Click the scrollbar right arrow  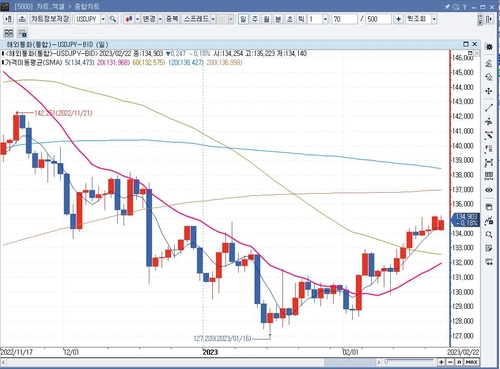(x=379, y=362)
